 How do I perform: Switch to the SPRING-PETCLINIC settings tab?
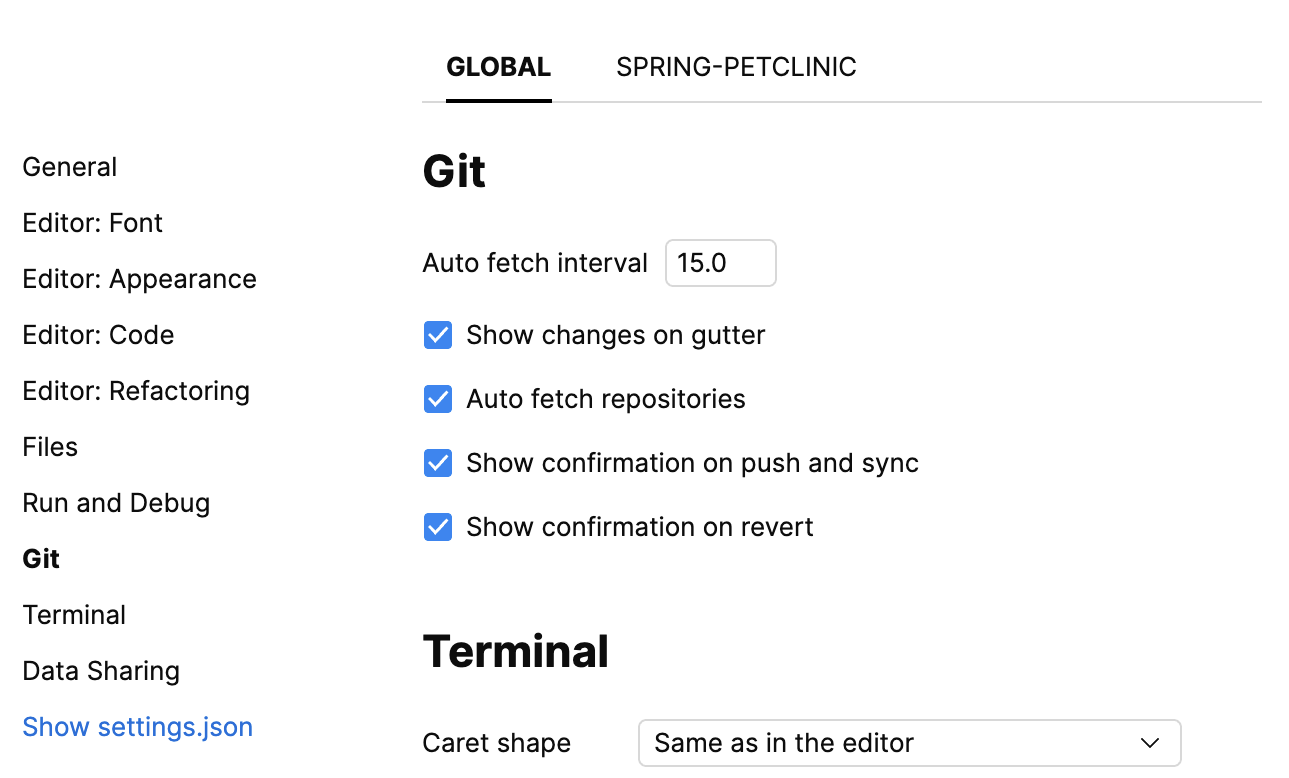[x=737, y=66]
